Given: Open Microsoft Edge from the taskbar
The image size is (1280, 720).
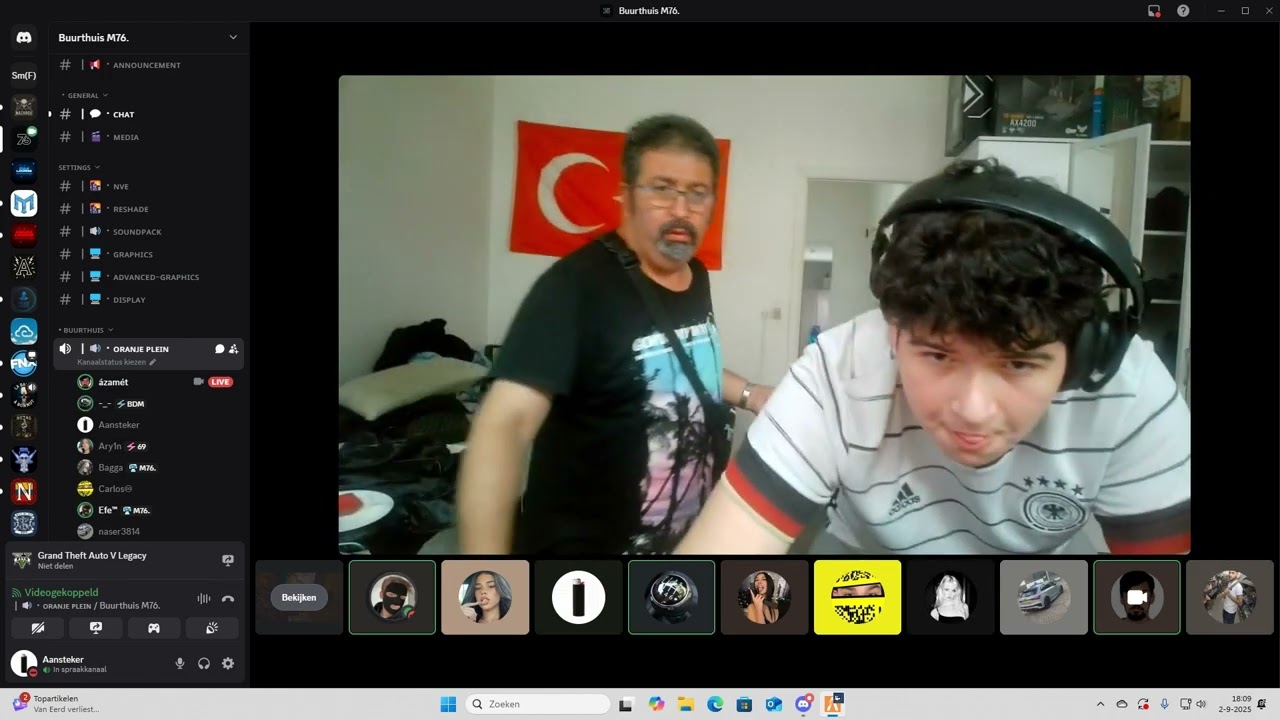Looking at the screenshot, I should tap(715, 704).
